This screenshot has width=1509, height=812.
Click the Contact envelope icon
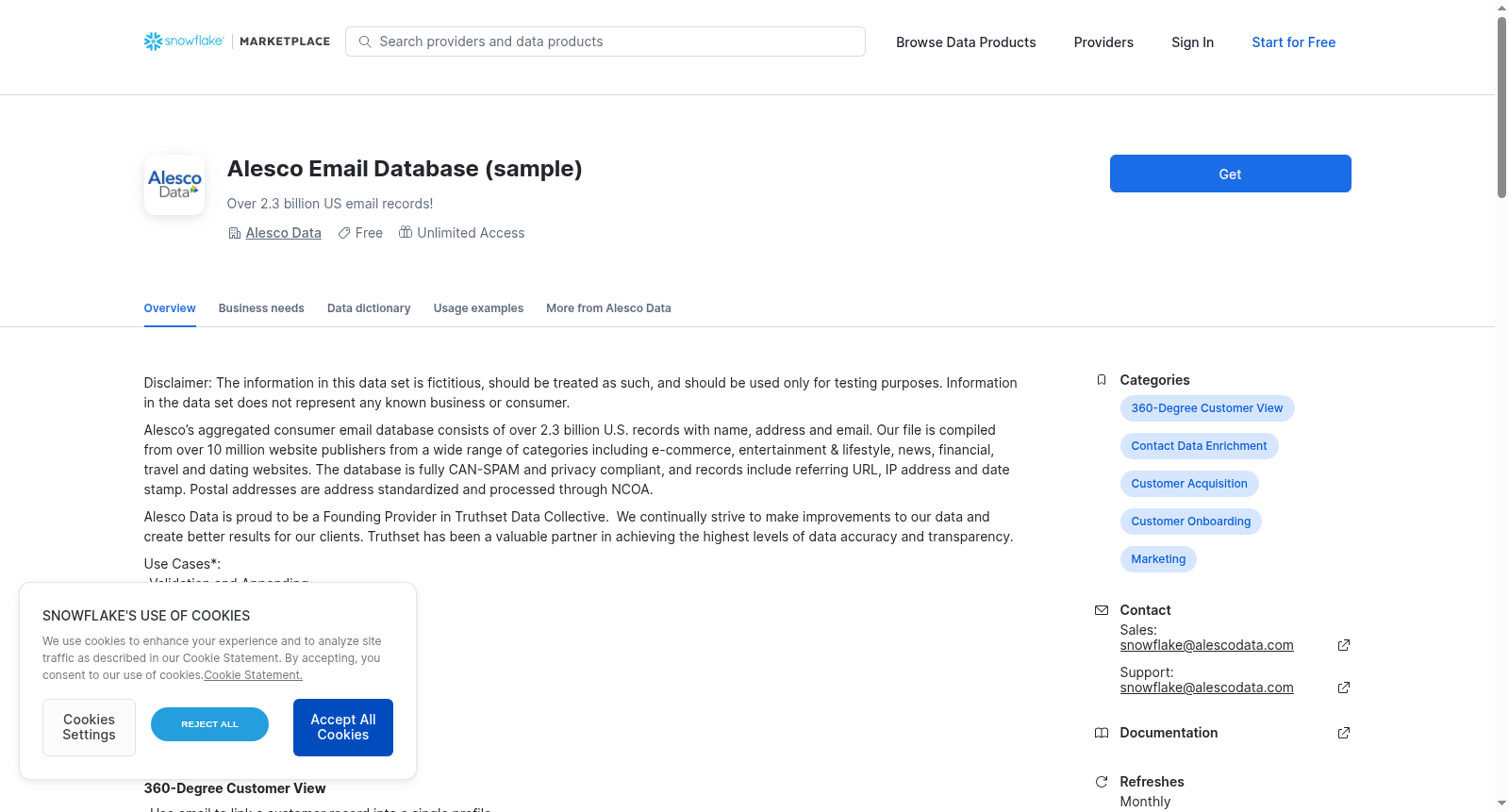1102,610
